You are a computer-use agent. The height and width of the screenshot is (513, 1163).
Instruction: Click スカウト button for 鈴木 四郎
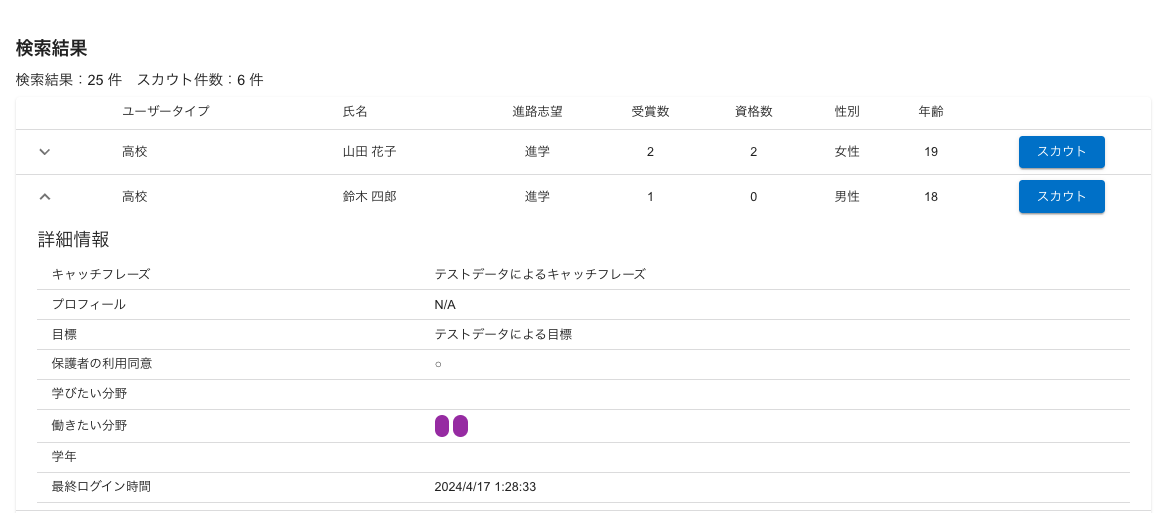(x=1061, y=196)
